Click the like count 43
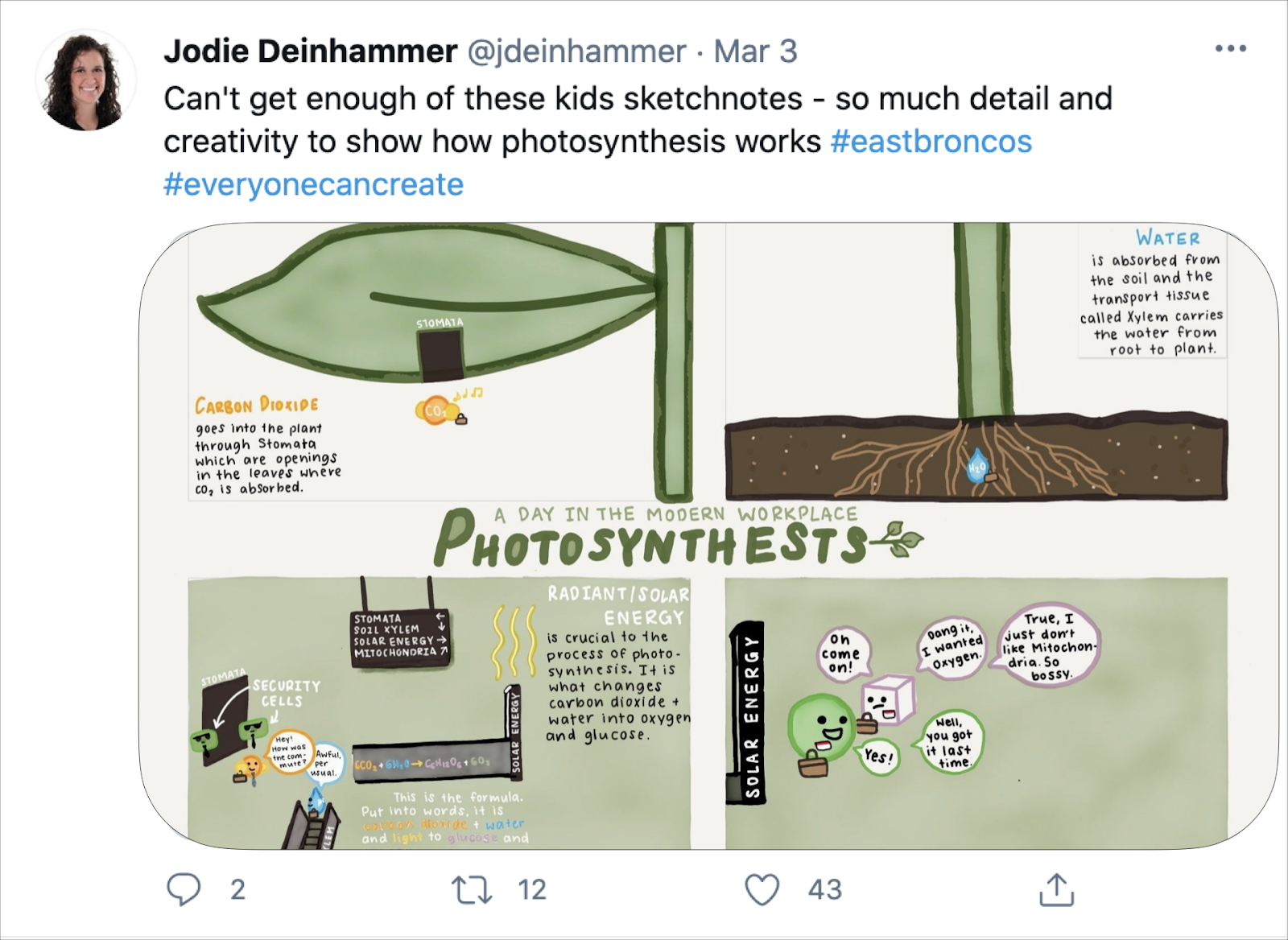1288x940 pixels. coord(825,890)
